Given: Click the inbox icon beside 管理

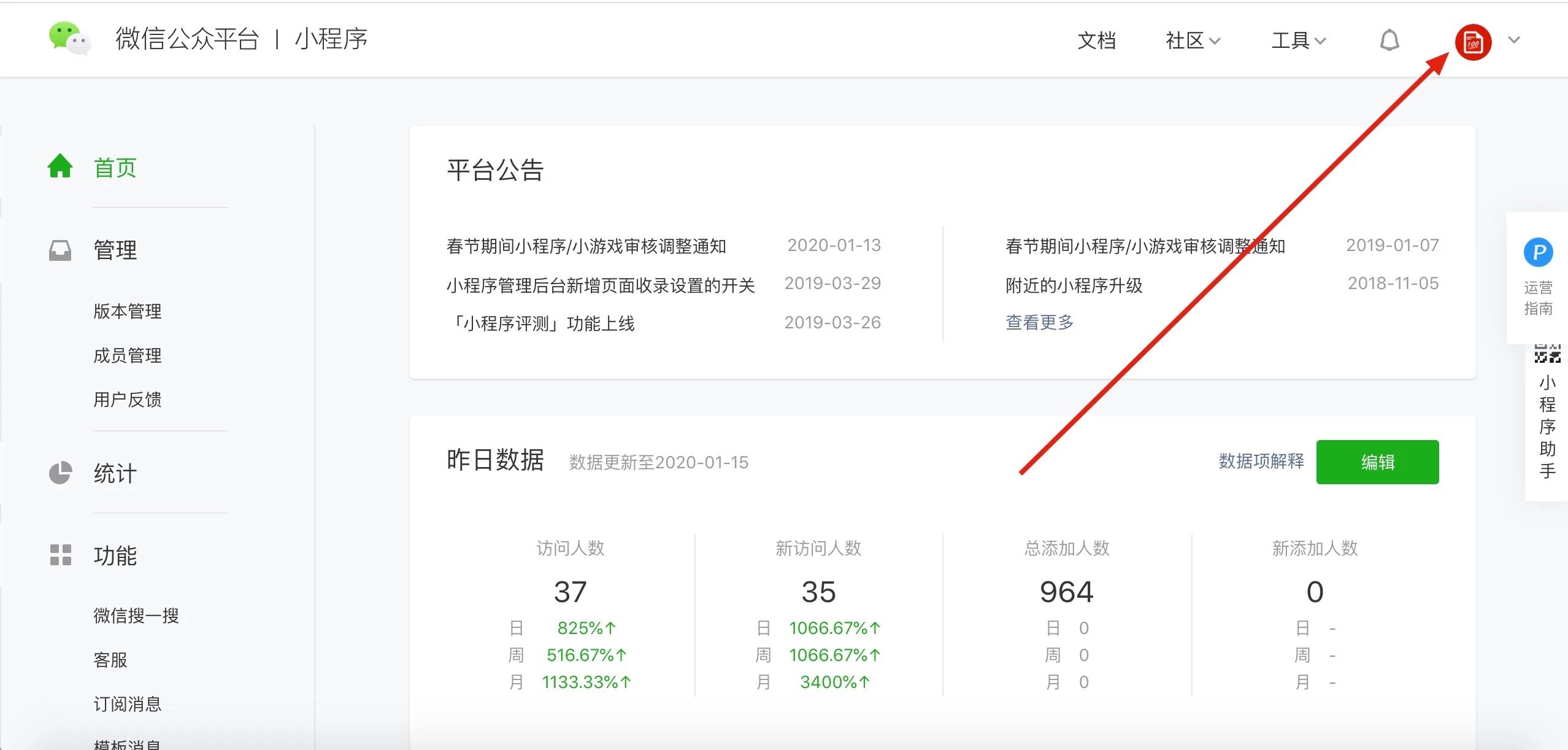Looking at the screenshot, I should pyautogui.click(x=60, y=250).
